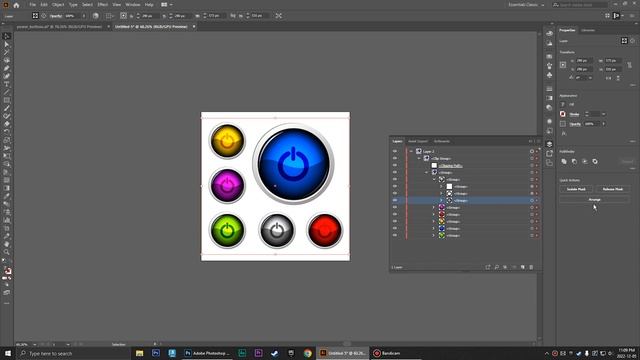Collapse Layer 2 in the Layers panel

click(411, 151)
